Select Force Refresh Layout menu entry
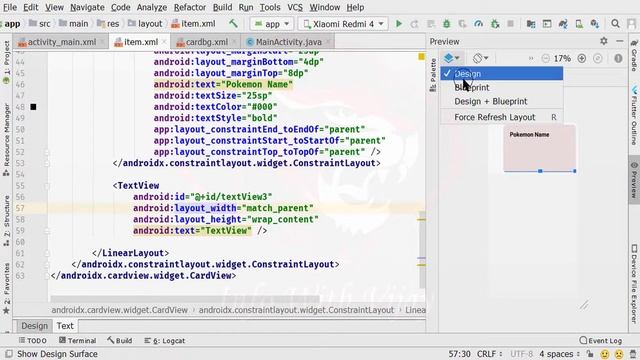The height and width of the screenshot is (360, 640). [x=501, y=117]
